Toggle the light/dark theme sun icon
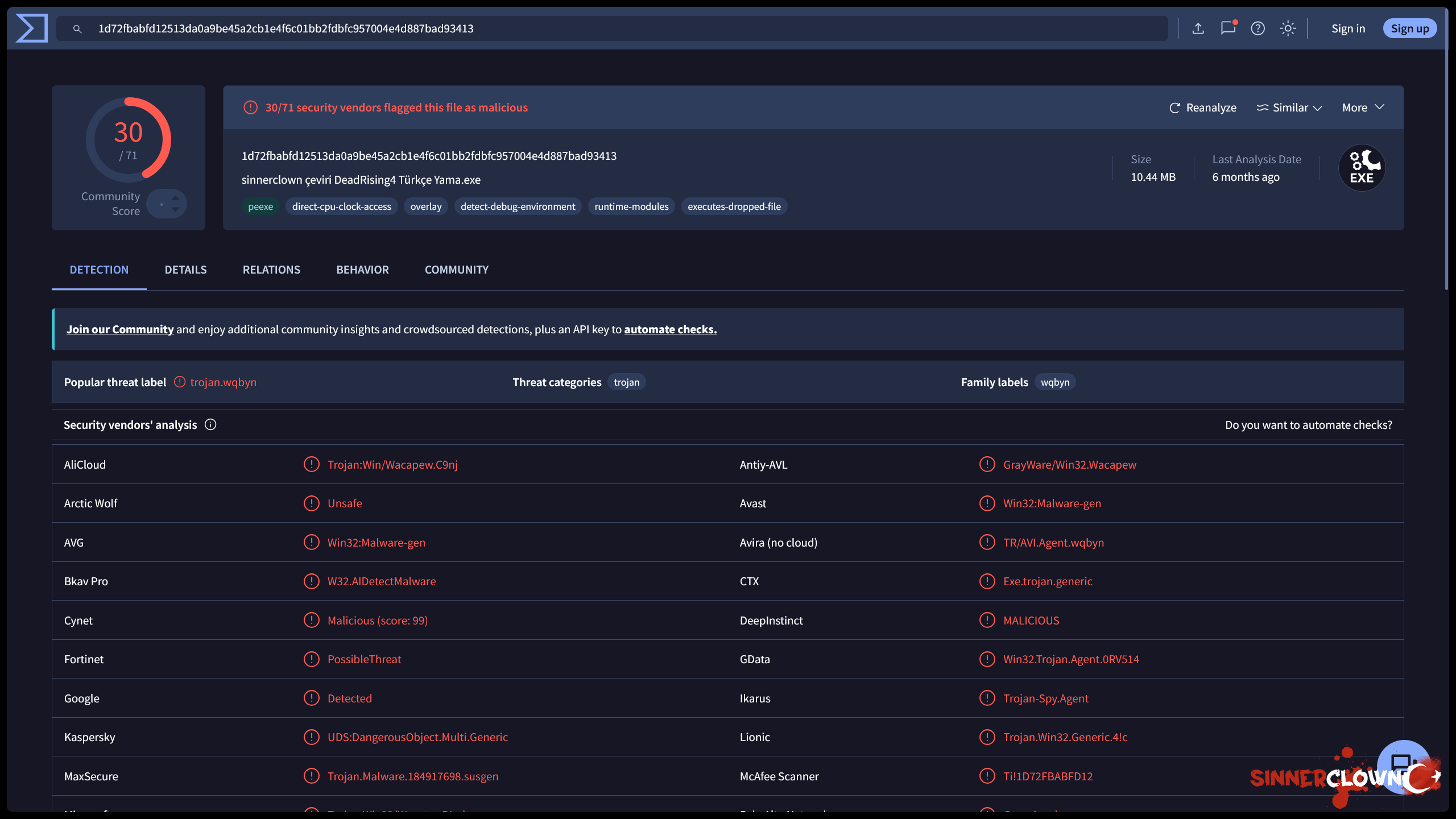Viewport: 1456px width, 819px height. (x=1288, y=28)
